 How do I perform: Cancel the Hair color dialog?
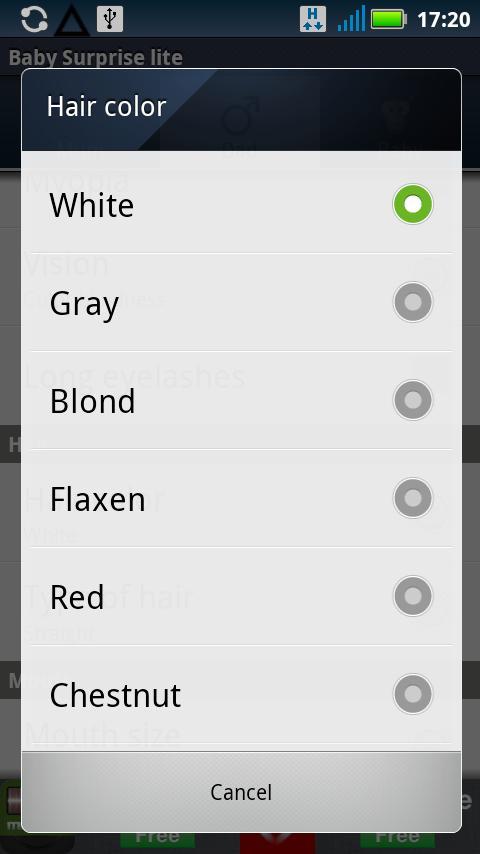(x=241, y=792)
